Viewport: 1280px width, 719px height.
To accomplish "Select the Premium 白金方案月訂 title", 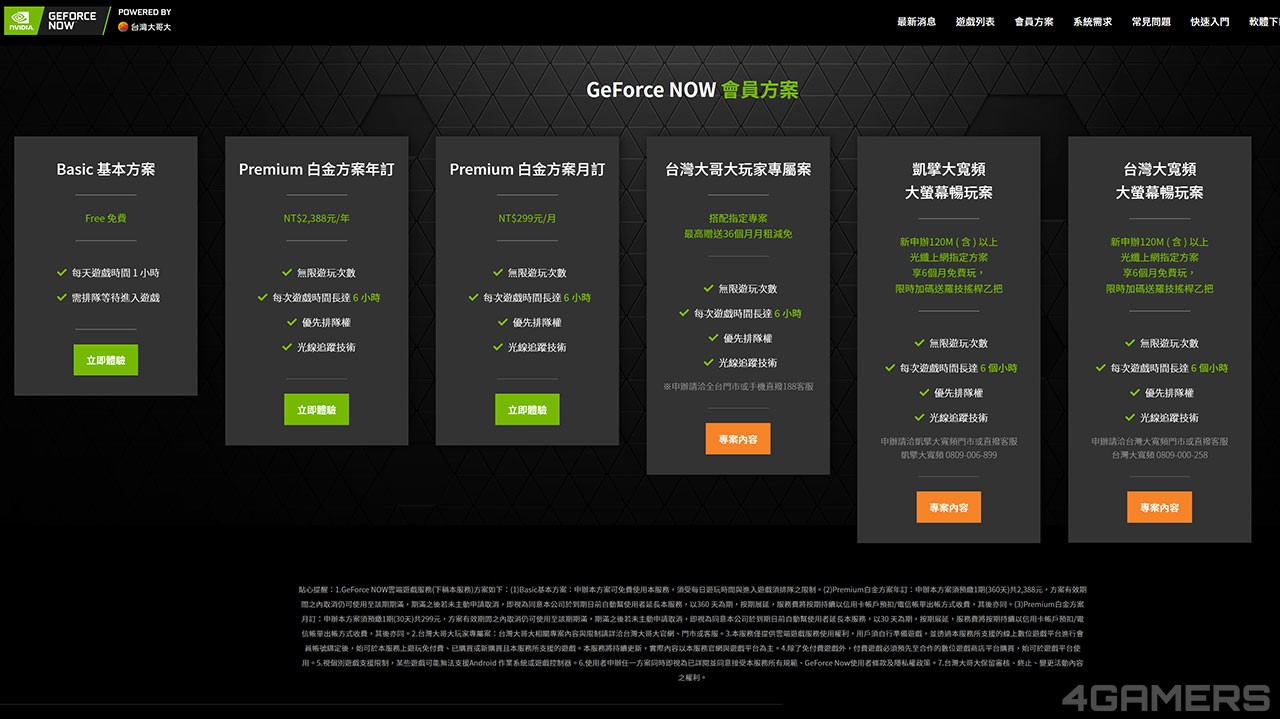I will (527, 170).
